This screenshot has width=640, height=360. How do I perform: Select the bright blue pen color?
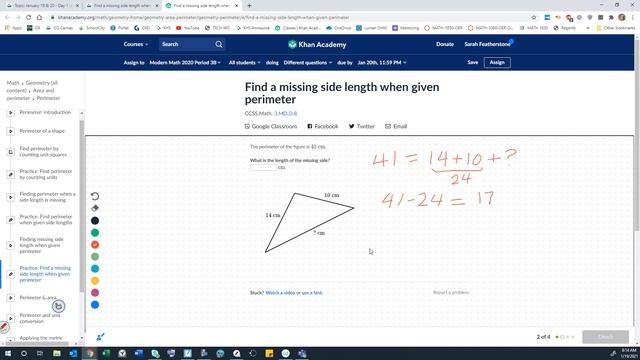[x=95, y=304]
